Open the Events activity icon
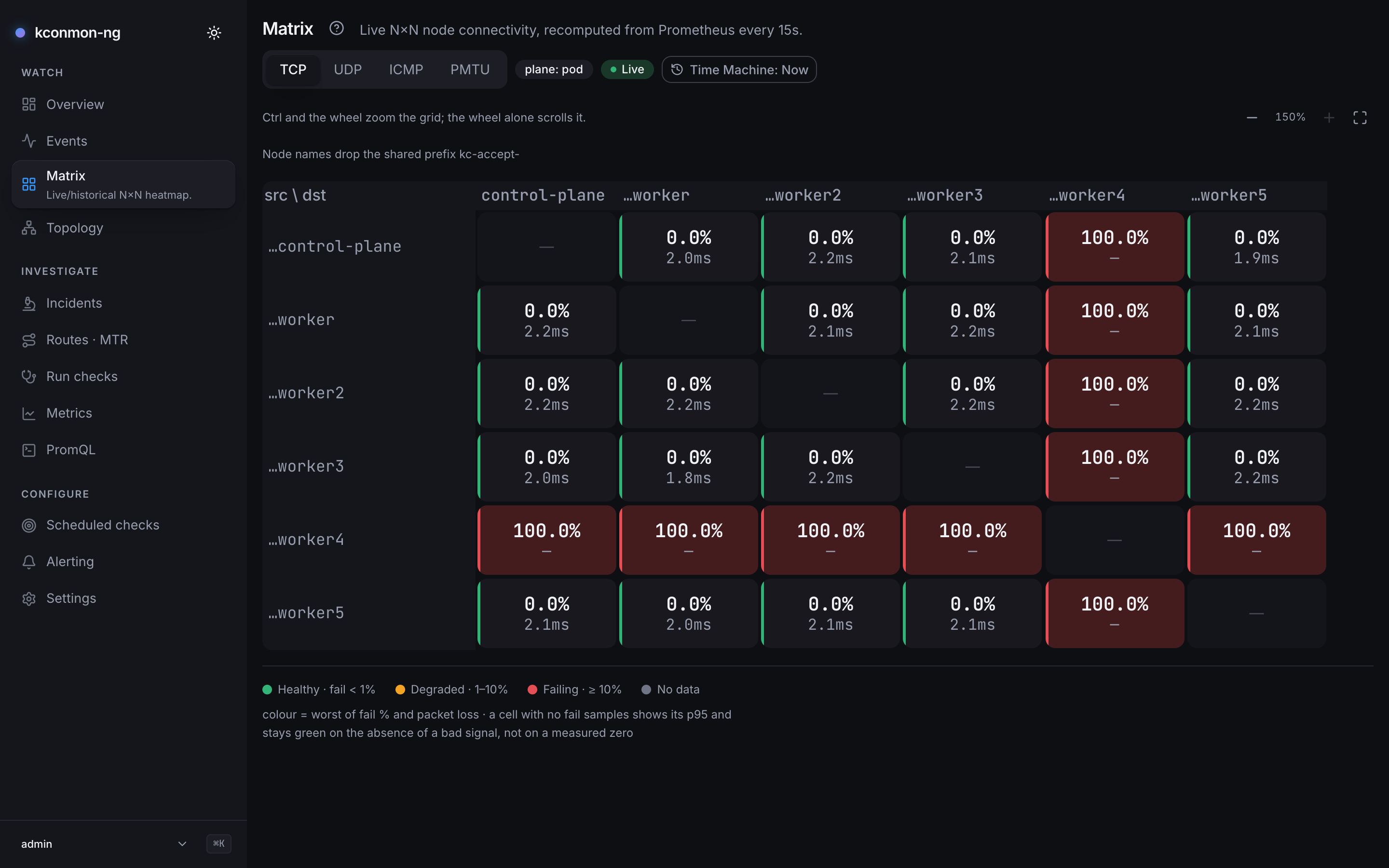Image resolution: width=1389 pixels, height=868 pixels. (x=29, y=141)
